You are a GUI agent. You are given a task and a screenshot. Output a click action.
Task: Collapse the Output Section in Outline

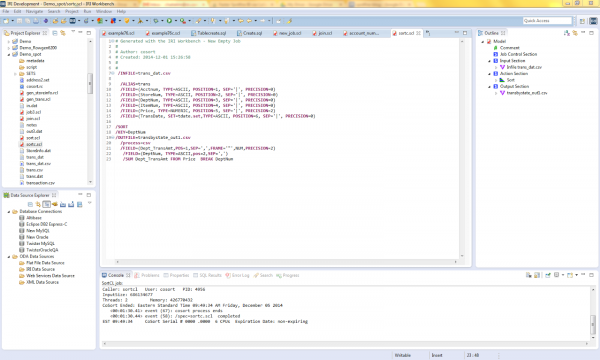point(489,86)
